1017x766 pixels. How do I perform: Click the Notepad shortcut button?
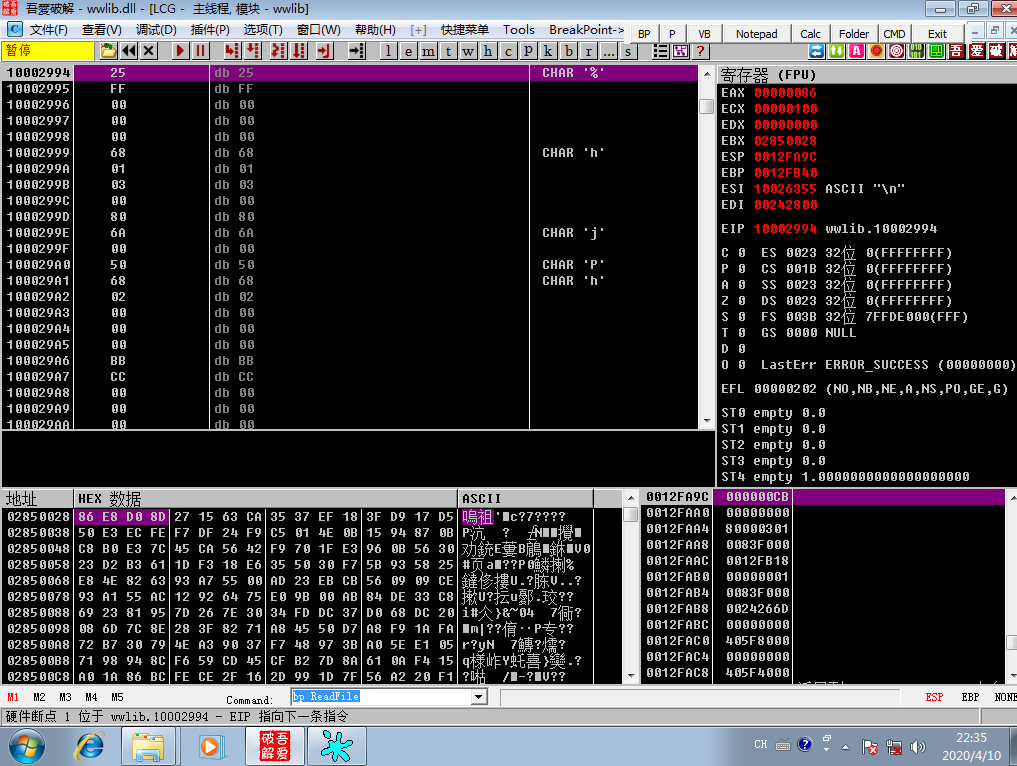point(756,34)
